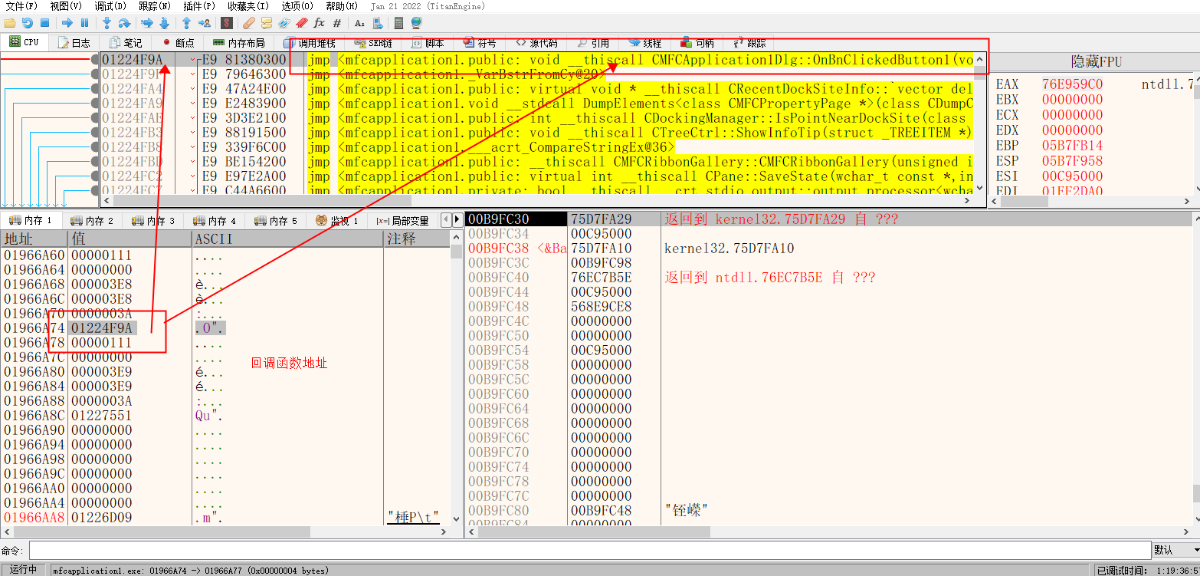Click the variables hash toolbar icon
1200x576 pixels.
pyautogui.click(x=337, y=23)
